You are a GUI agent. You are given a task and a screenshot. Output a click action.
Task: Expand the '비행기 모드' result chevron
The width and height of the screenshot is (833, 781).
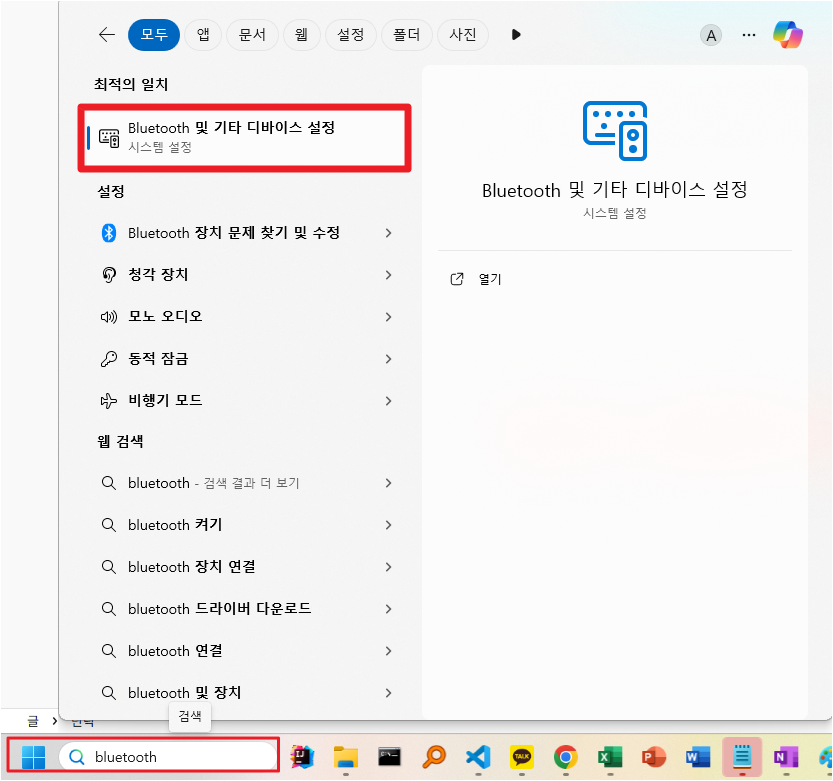click(388, 401)
